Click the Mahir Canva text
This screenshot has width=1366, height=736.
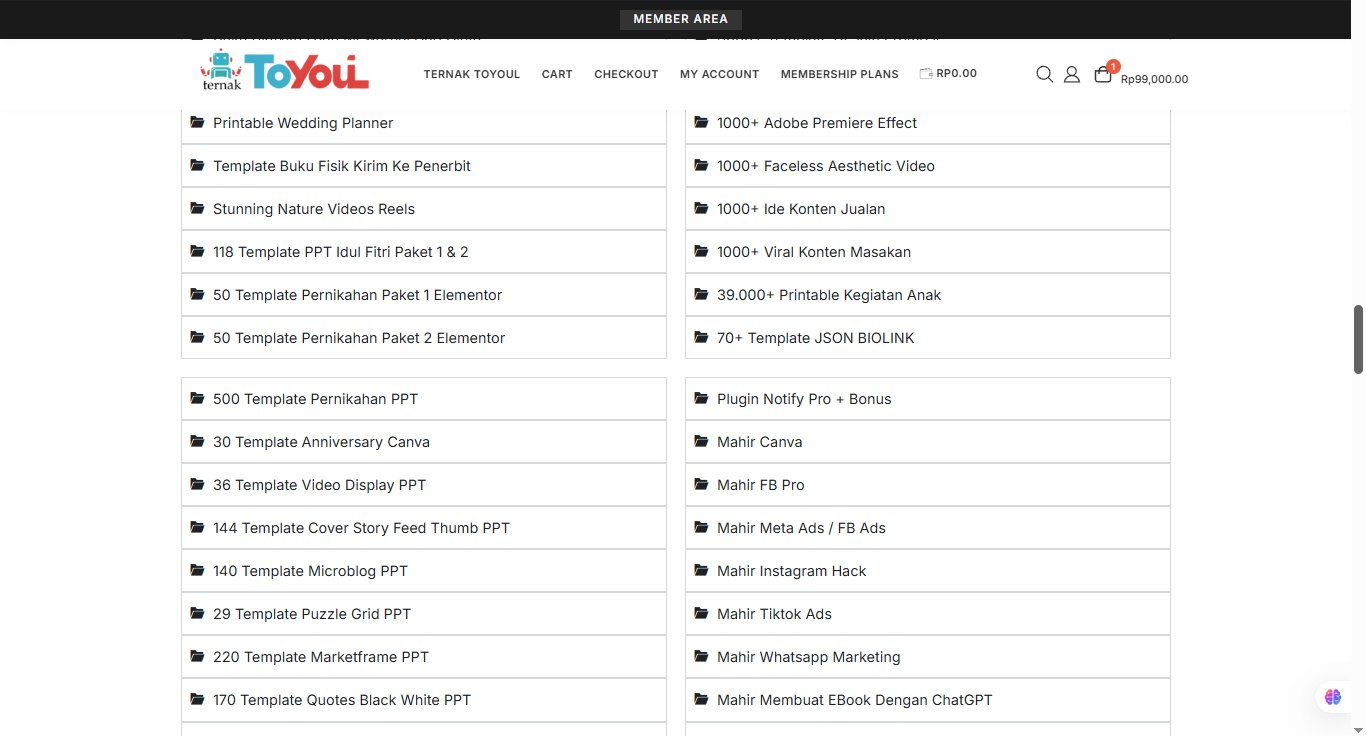tap(760, 442)
